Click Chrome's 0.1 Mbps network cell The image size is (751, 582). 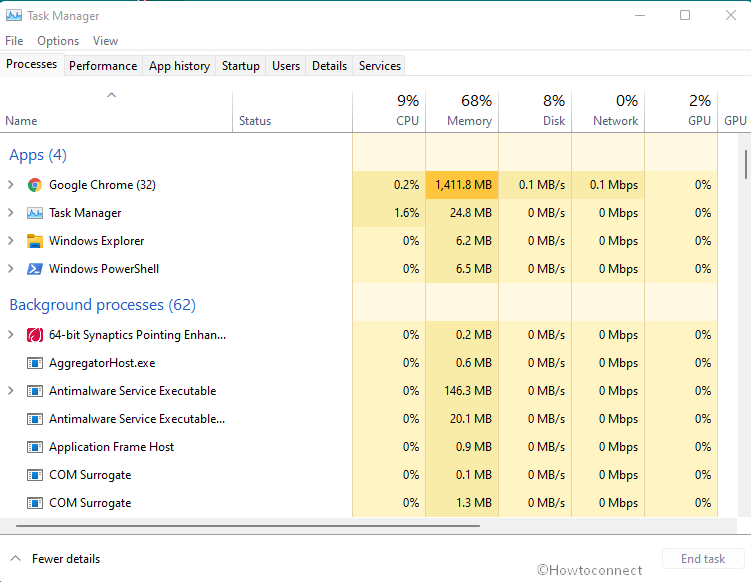(x=608, y=185)
